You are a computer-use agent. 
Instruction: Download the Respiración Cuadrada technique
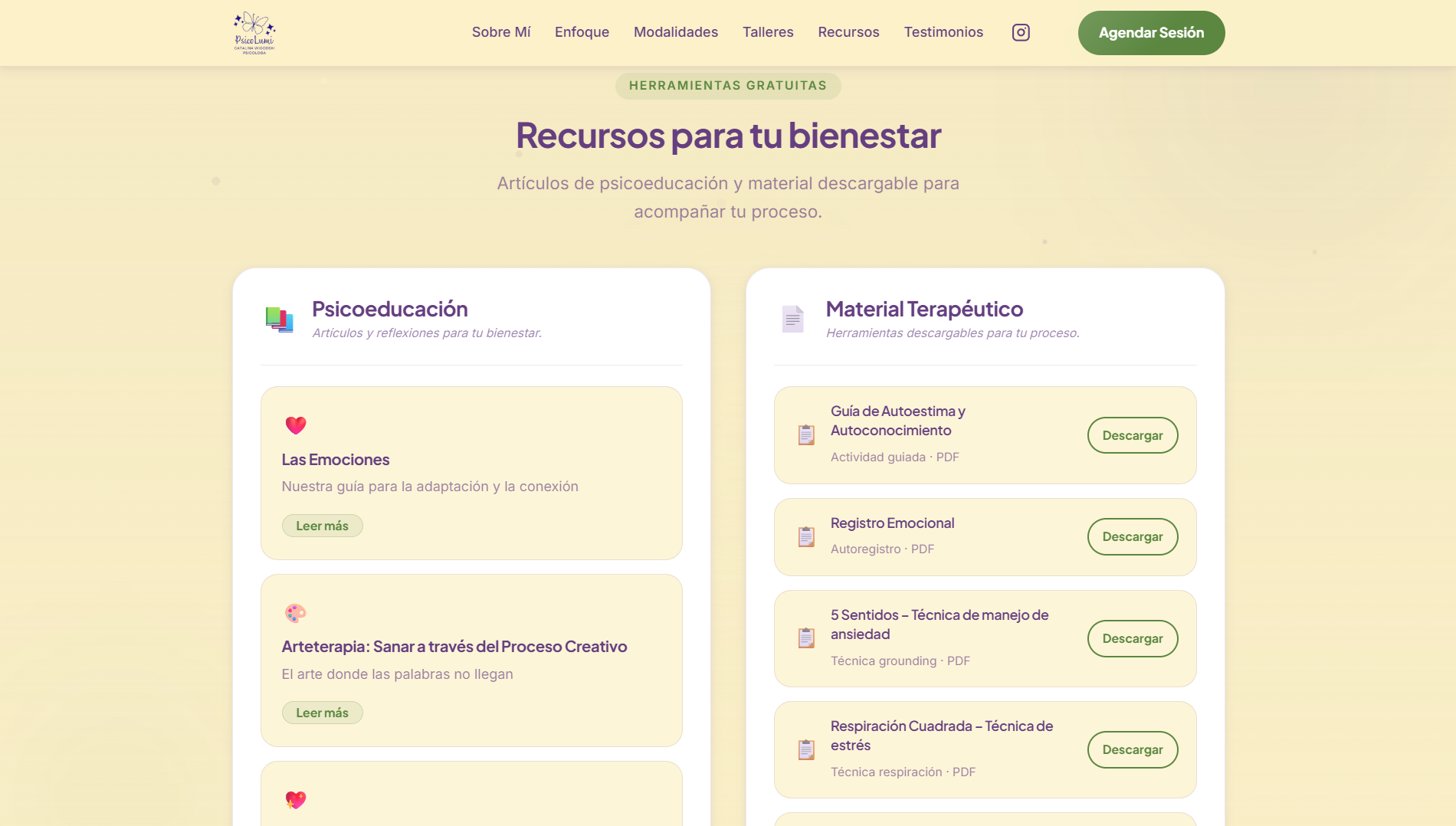tap(1133, 749)
